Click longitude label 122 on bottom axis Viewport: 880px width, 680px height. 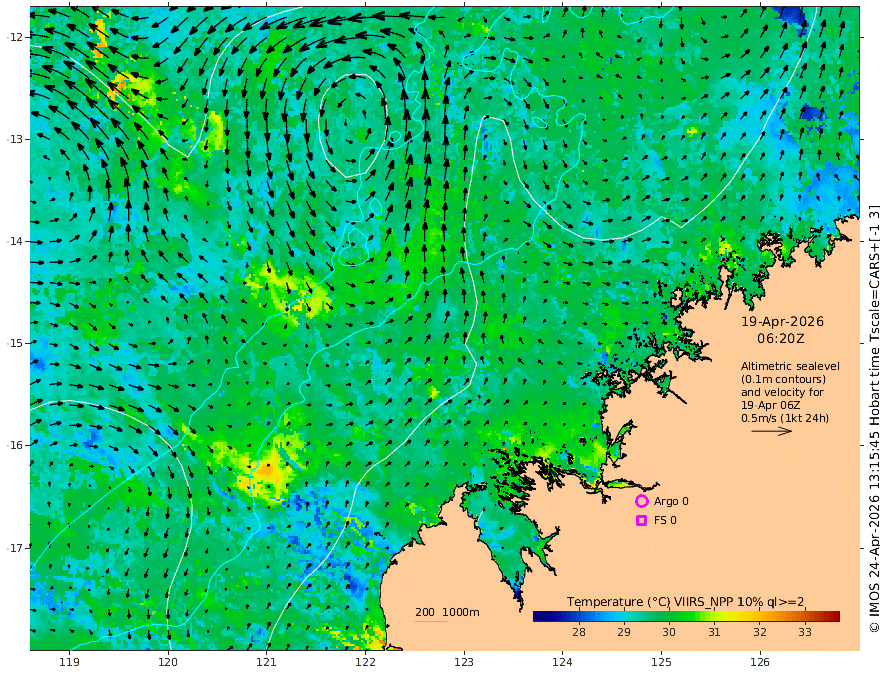pyautogui.click(x=365, y=663)
